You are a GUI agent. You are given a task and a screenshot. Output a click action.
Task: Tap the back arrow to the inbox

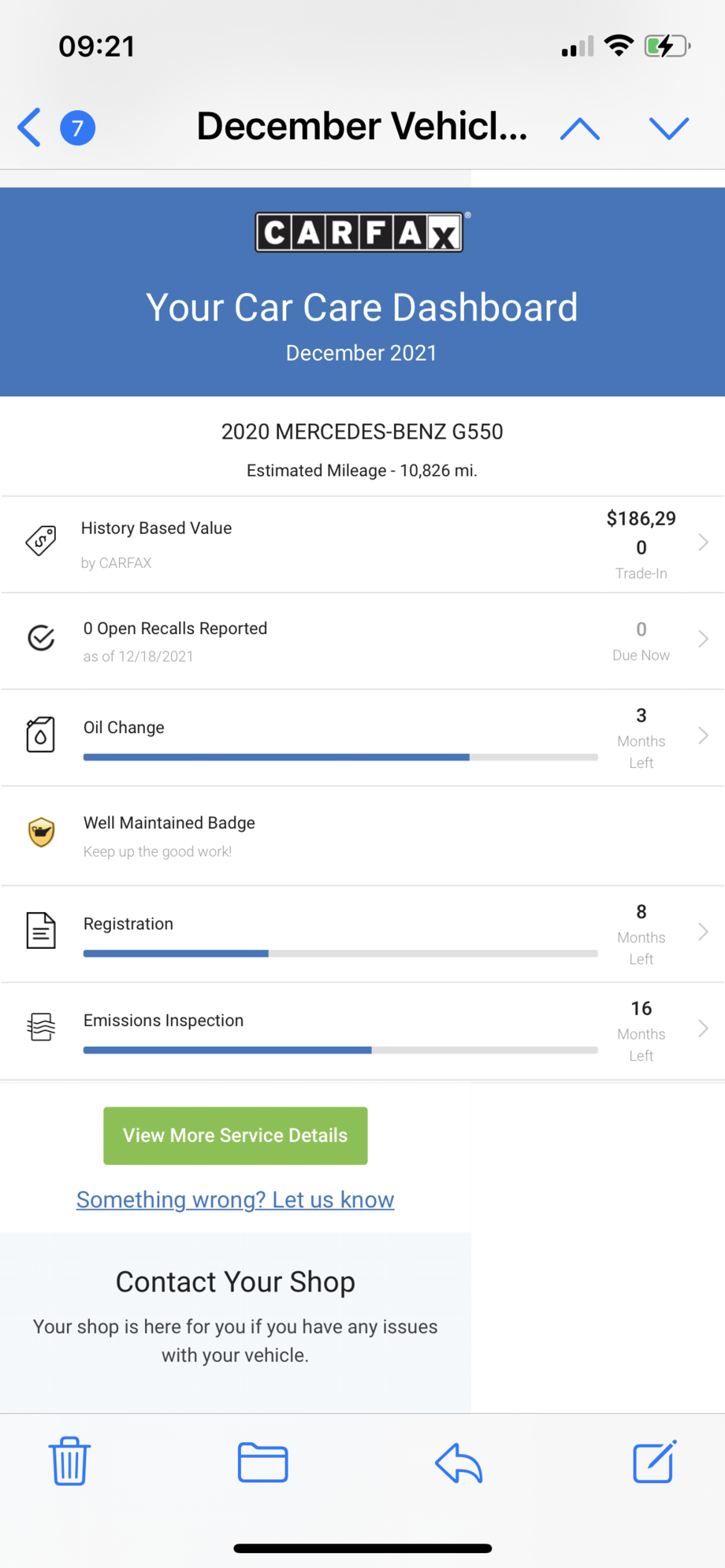pos(30,128)
